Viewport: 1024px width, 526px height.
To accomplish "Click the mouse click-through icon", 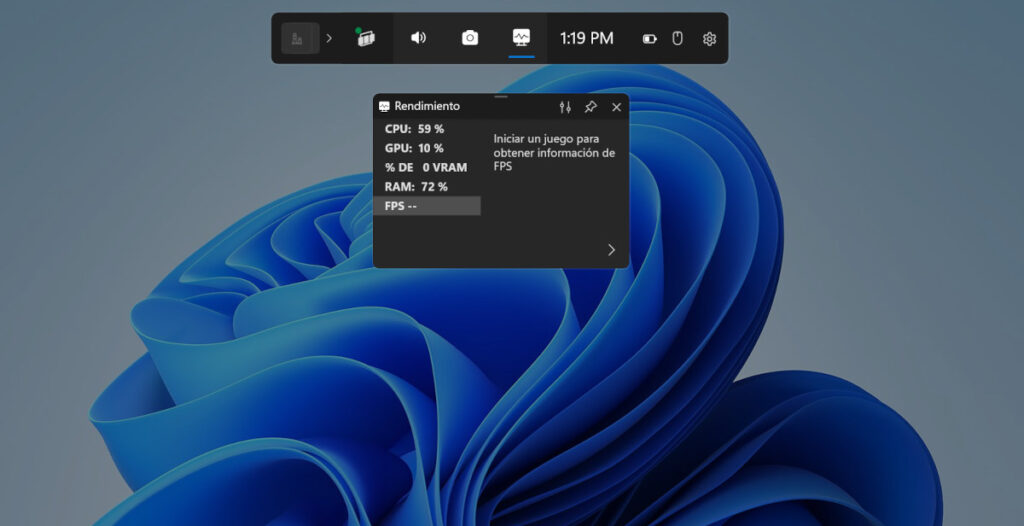I will click(677, 39).
